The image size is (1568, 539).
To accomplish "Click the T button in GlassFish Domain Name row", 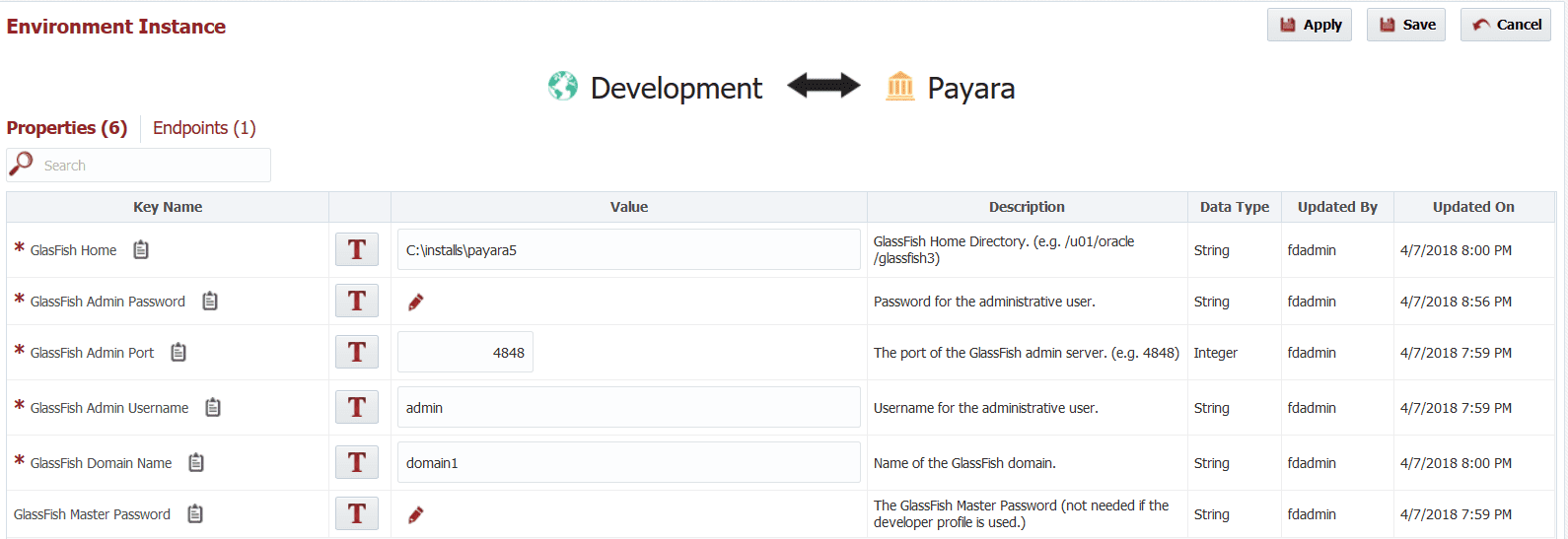I will pos(357,463).
